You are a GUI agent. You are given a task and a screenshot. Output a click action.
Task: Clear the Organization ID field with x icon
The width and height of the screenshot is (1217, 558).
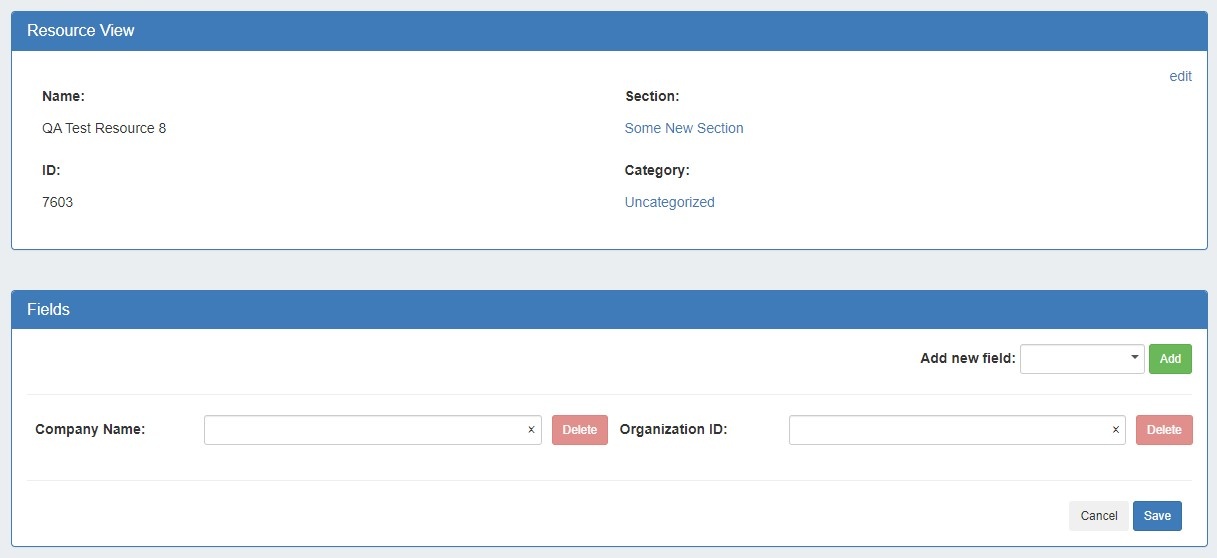coord(1115,430)
